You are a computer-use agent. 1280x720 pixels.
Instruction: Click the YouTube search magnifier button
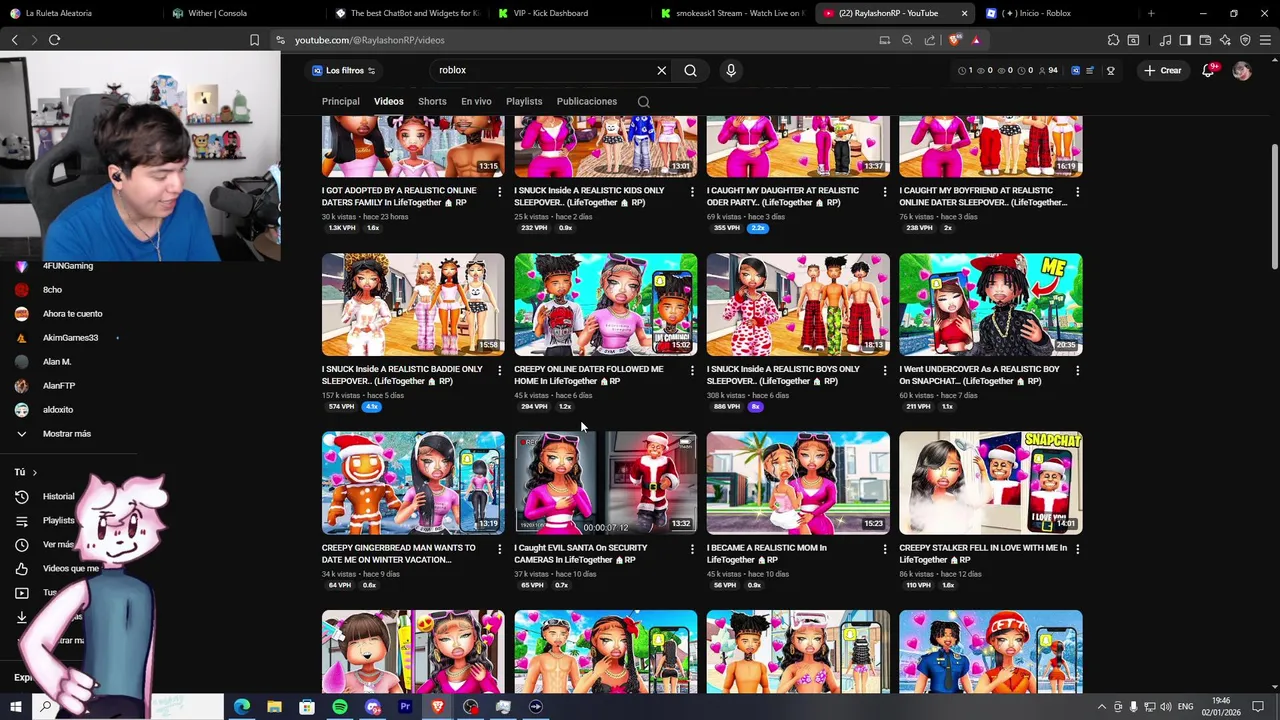(x=690, y=70)
